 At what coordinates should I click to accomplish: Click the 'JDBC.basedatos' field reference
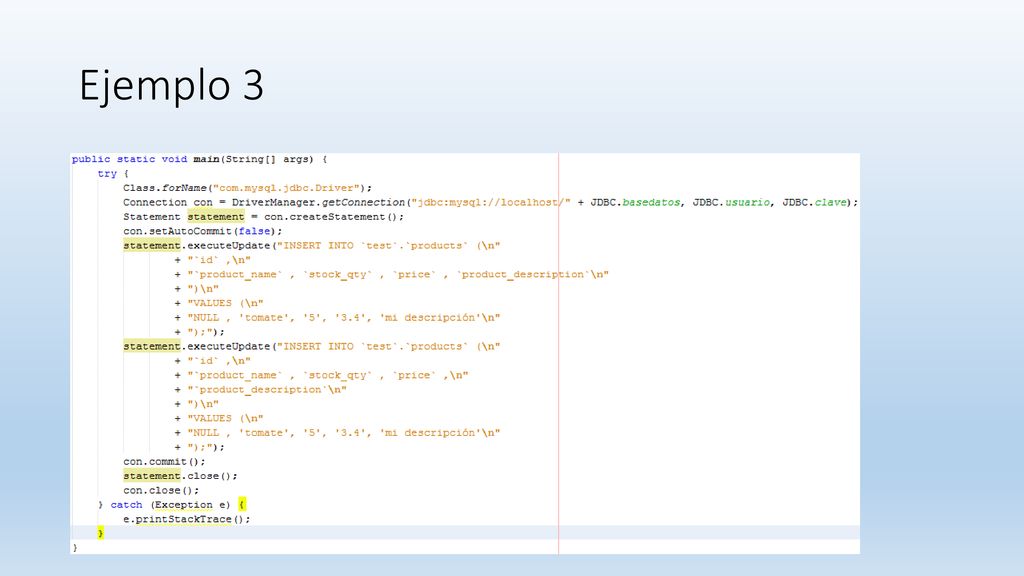click(635, 202)
